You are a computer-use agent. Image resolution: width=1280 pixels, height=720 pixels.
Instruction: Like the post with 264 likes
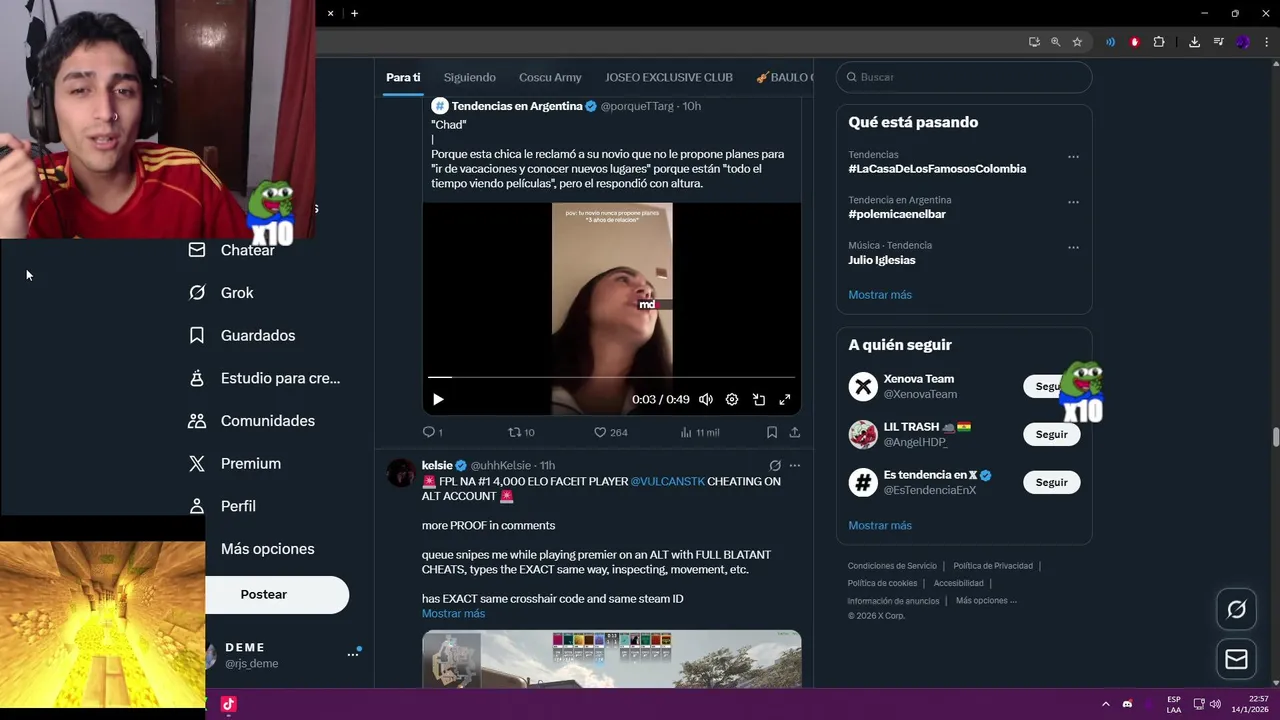610,432
